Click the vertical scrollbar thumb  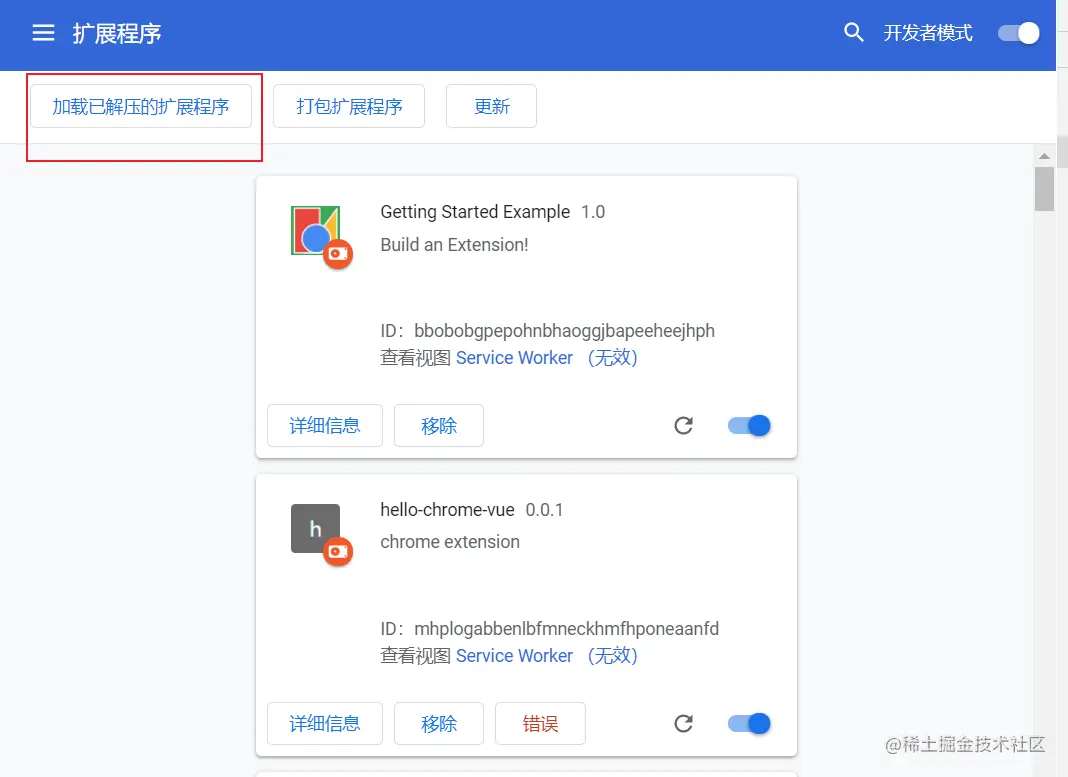coord(1044,189)
